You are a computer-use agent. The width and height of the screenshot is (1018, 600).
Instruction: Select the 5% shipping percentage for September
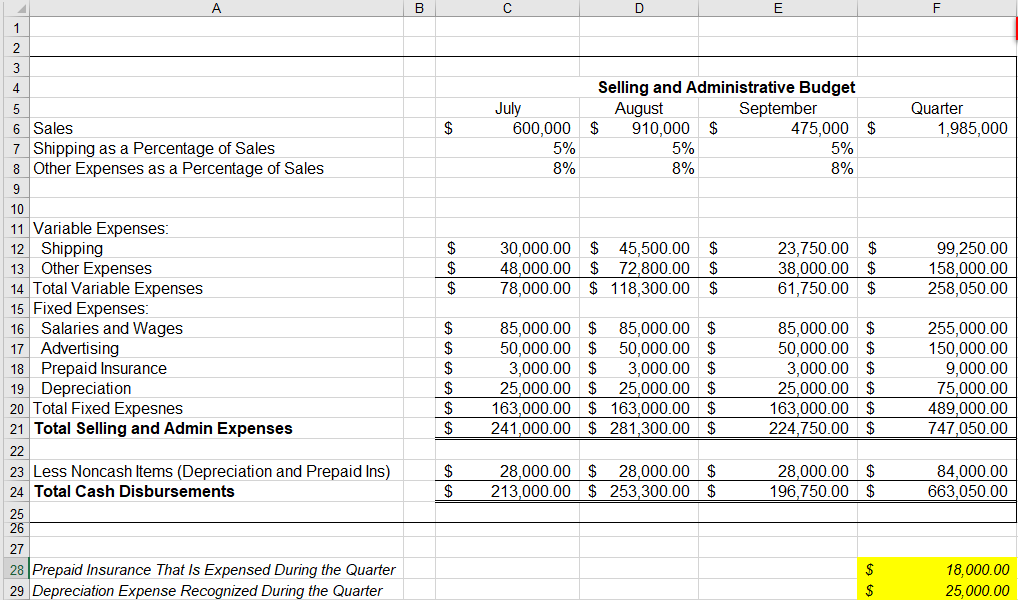click(778, 148)
